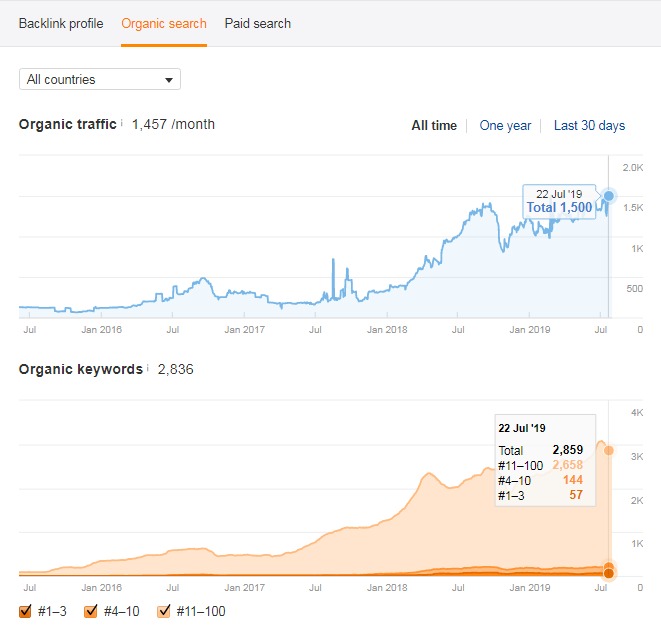
Task: Open the All countries dropdown
Action: point(100,79)
